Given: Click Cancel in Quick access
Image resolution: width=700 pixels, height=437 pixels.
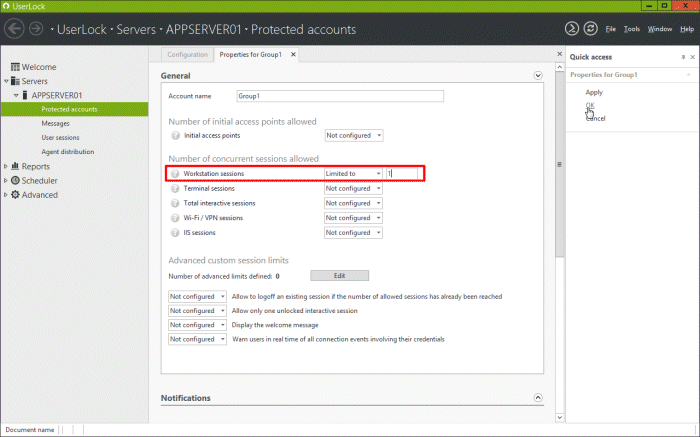Looking at the screenshot, I should 595,118.
